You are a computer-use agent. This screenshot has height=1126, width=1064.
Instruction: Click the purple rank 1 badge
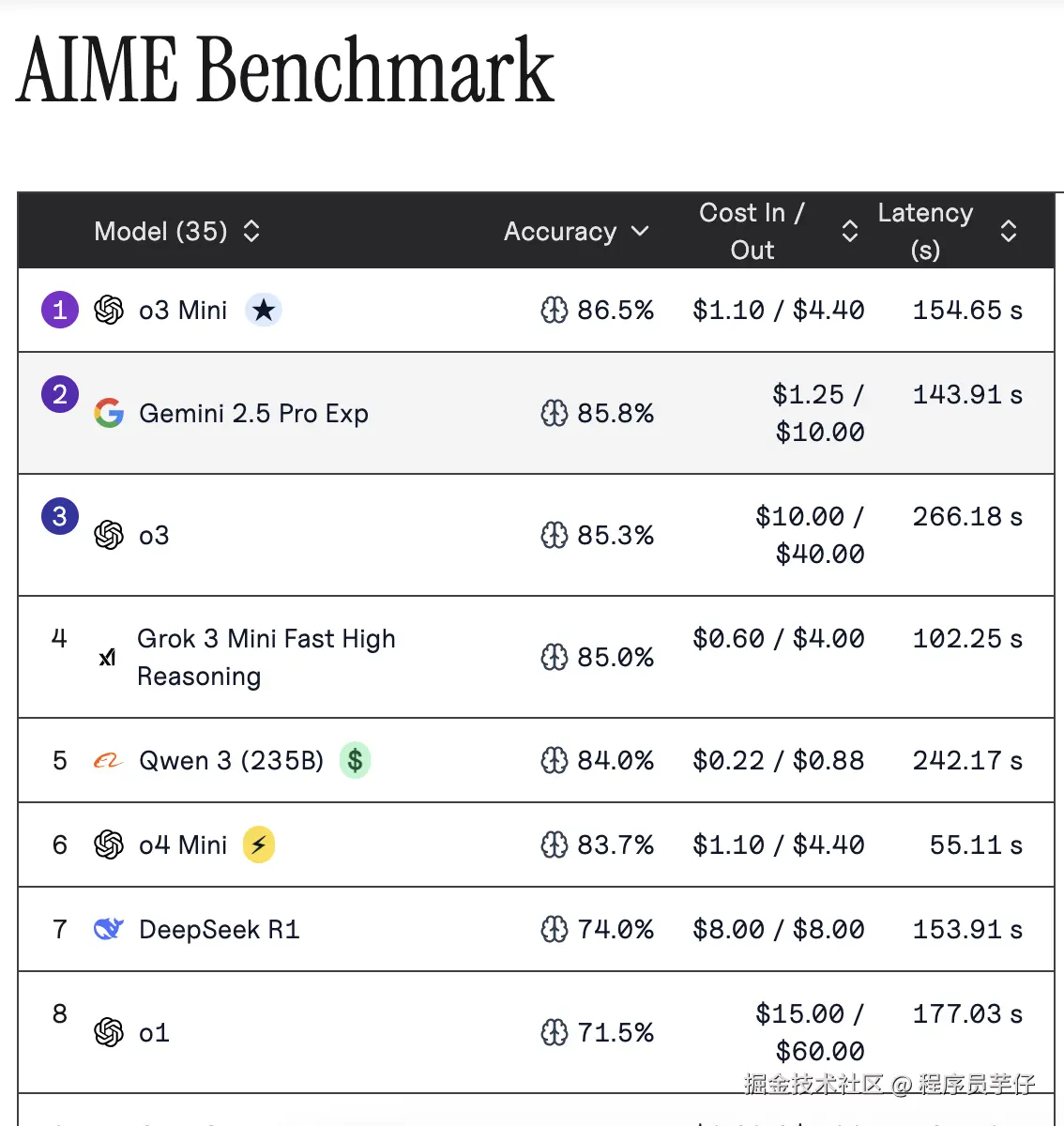(x=60, y=310)
